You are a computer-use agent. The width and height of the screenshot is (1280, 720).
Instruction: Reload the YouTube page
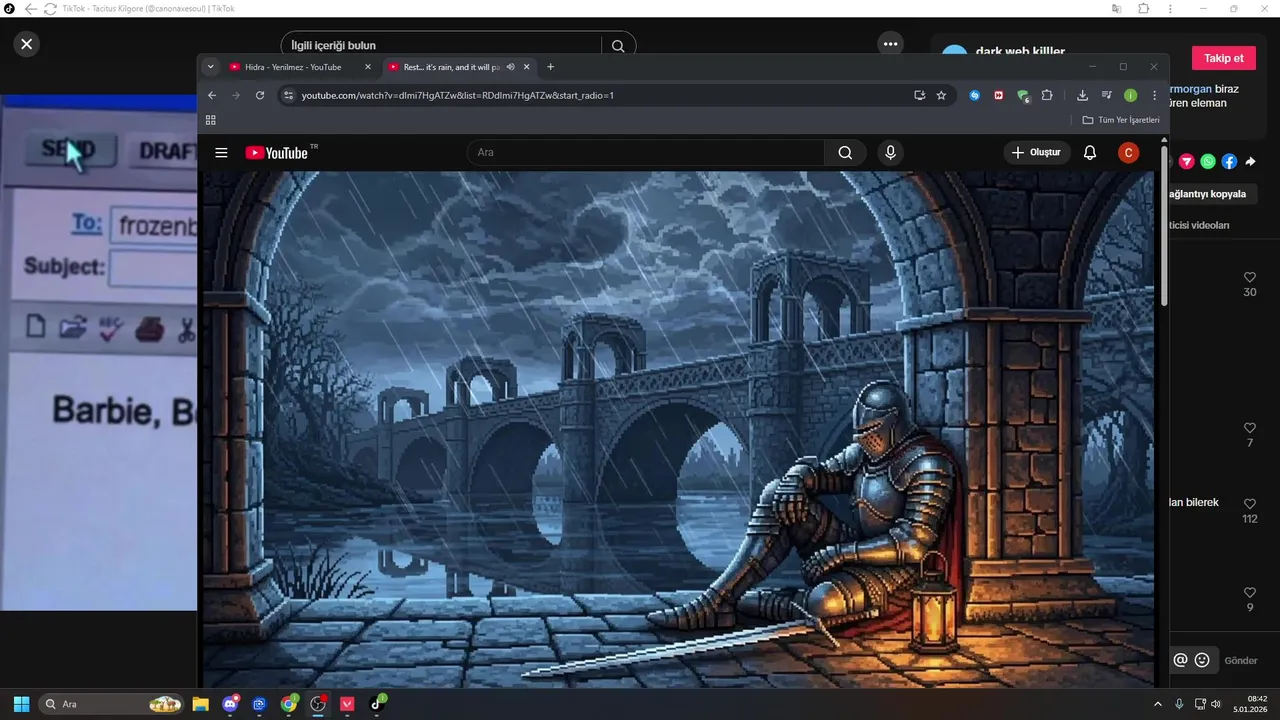(x=260, y=95)
